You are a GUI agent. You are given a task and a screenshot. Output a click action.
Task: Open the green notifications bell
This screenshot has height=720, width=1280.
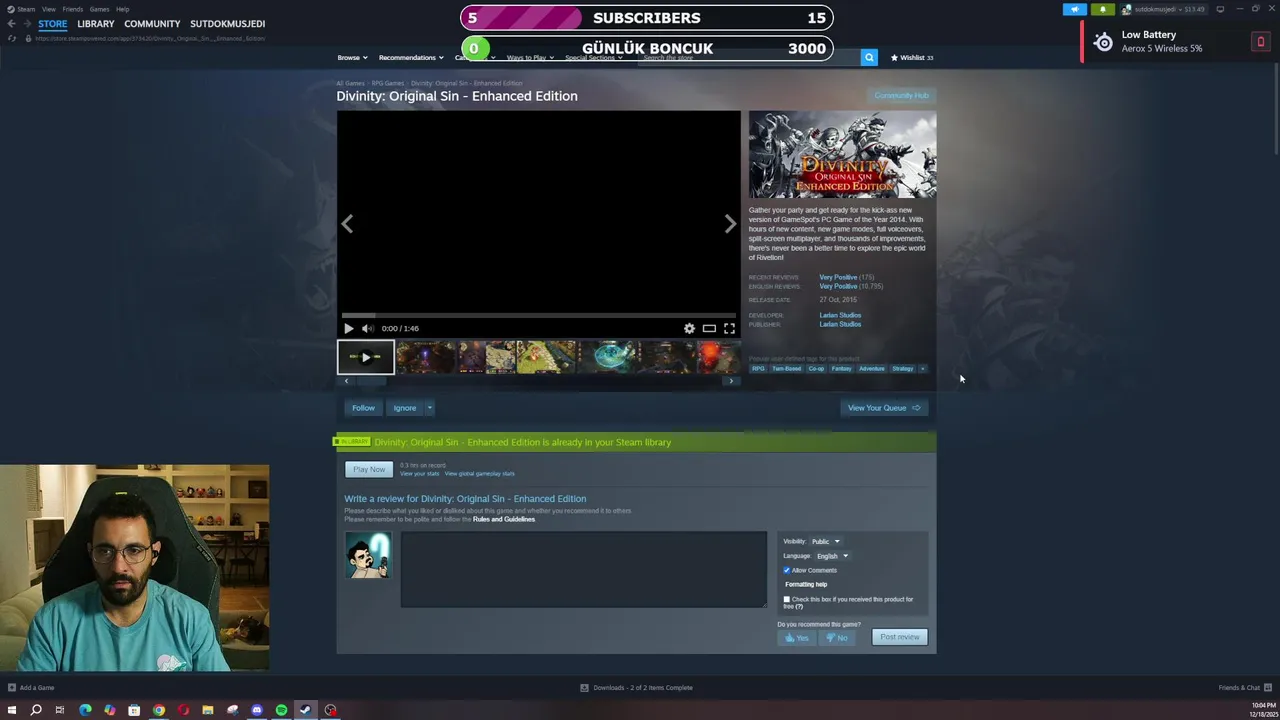1103,9
